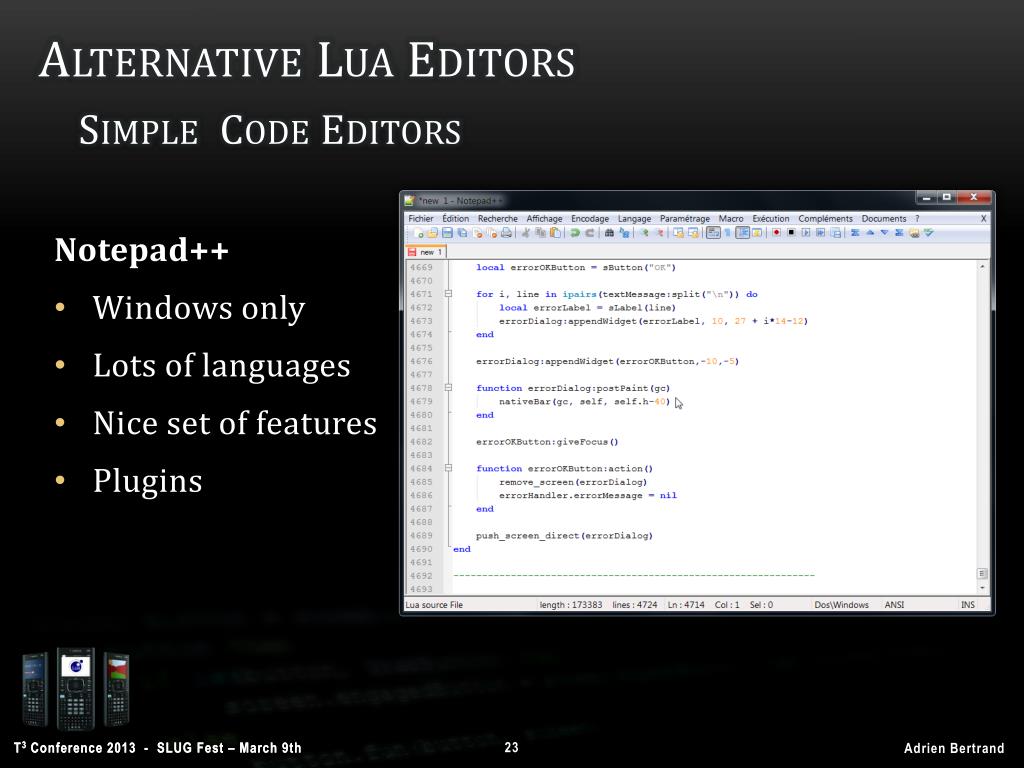This screenshot has width=1024, height=768.
Task: Save current recorded macro icon
Action: [836, 232]
